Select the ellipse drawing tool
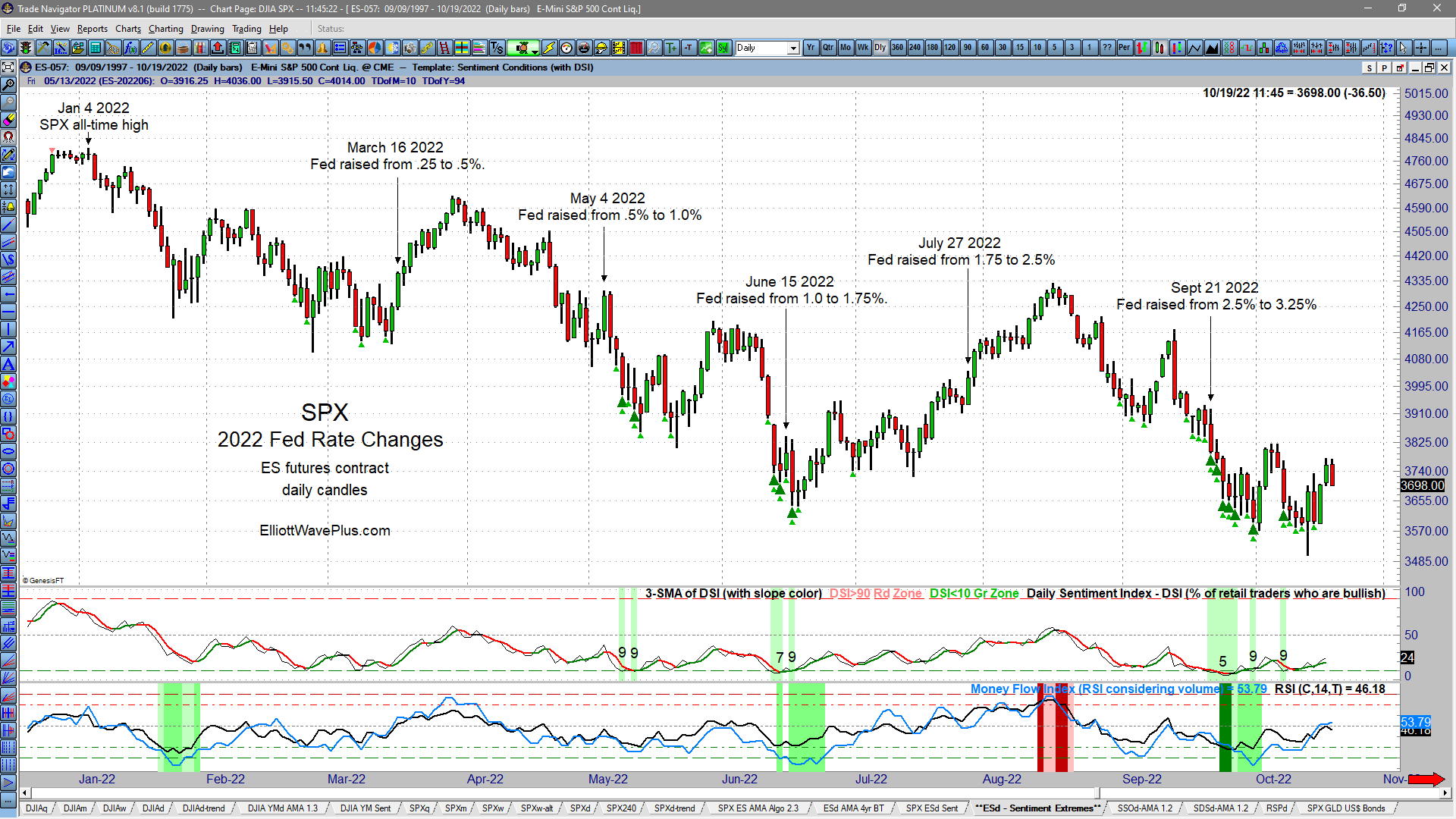This screenshot has width=1456, height=819. pyautogui.click(x=8, y=451)
